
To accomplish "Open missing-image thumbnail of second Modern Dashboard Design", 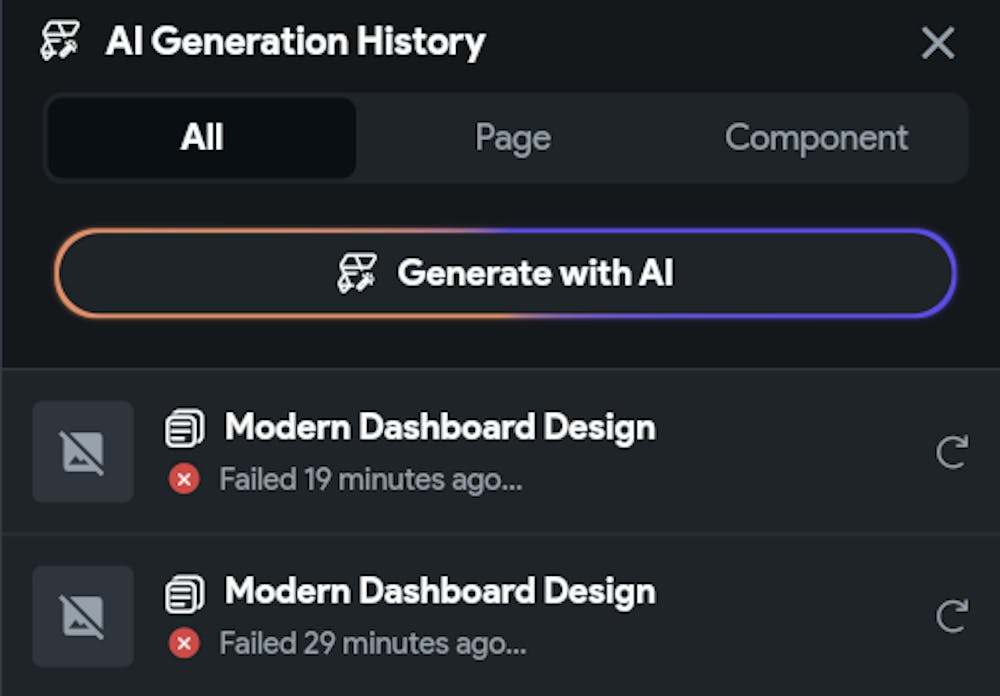I will pyautogui.click(x=83, y=616).
